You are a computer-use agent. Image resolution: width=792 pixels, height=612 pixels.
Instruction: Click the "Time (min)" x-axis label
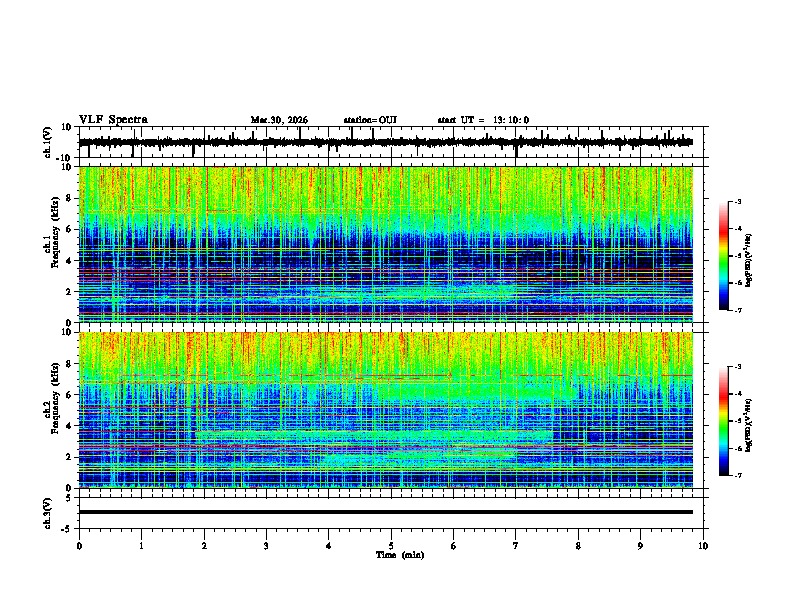point(400,555)
